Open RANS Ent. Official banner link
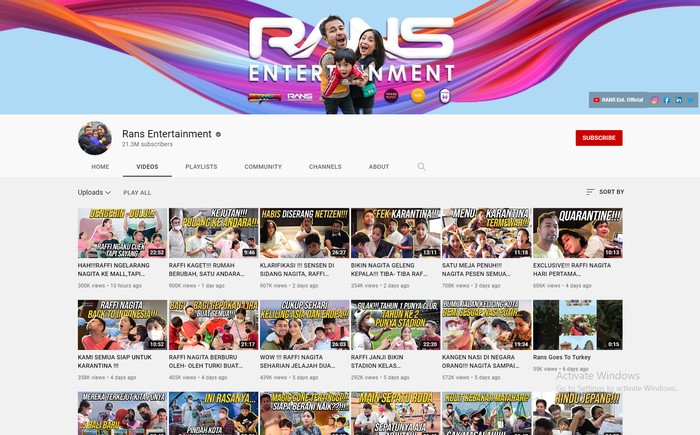This screenshot has width=700, height=435. (x=618, y=100)
